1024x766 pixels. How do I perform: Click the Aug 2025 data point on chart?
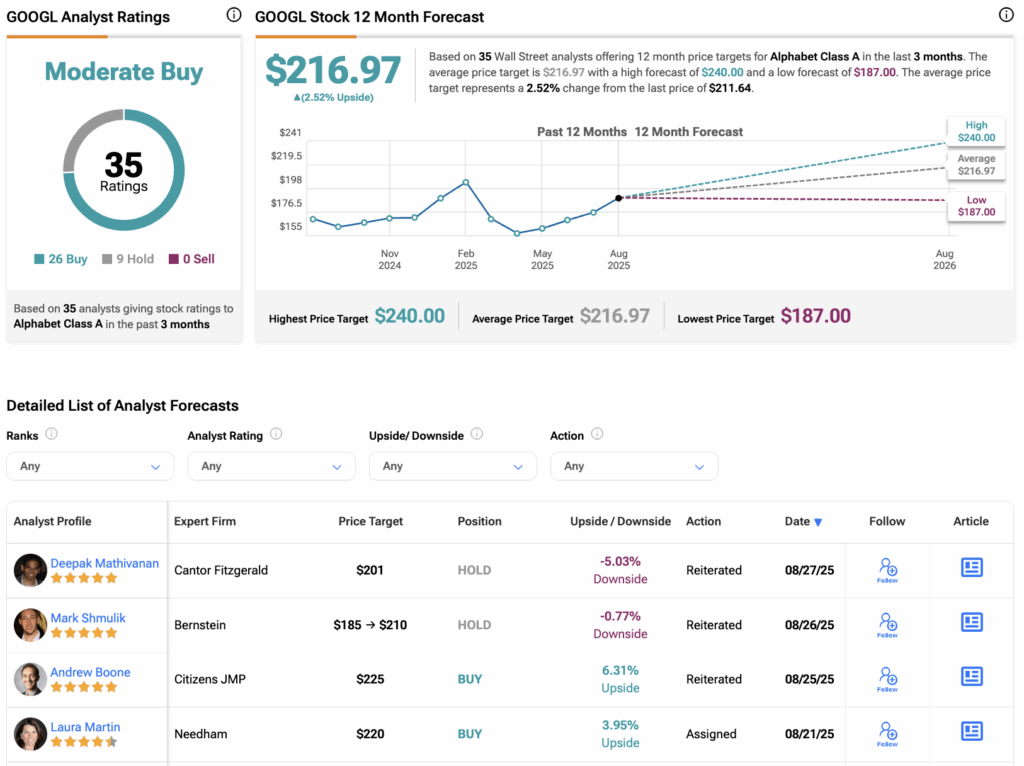click(619, 198)
